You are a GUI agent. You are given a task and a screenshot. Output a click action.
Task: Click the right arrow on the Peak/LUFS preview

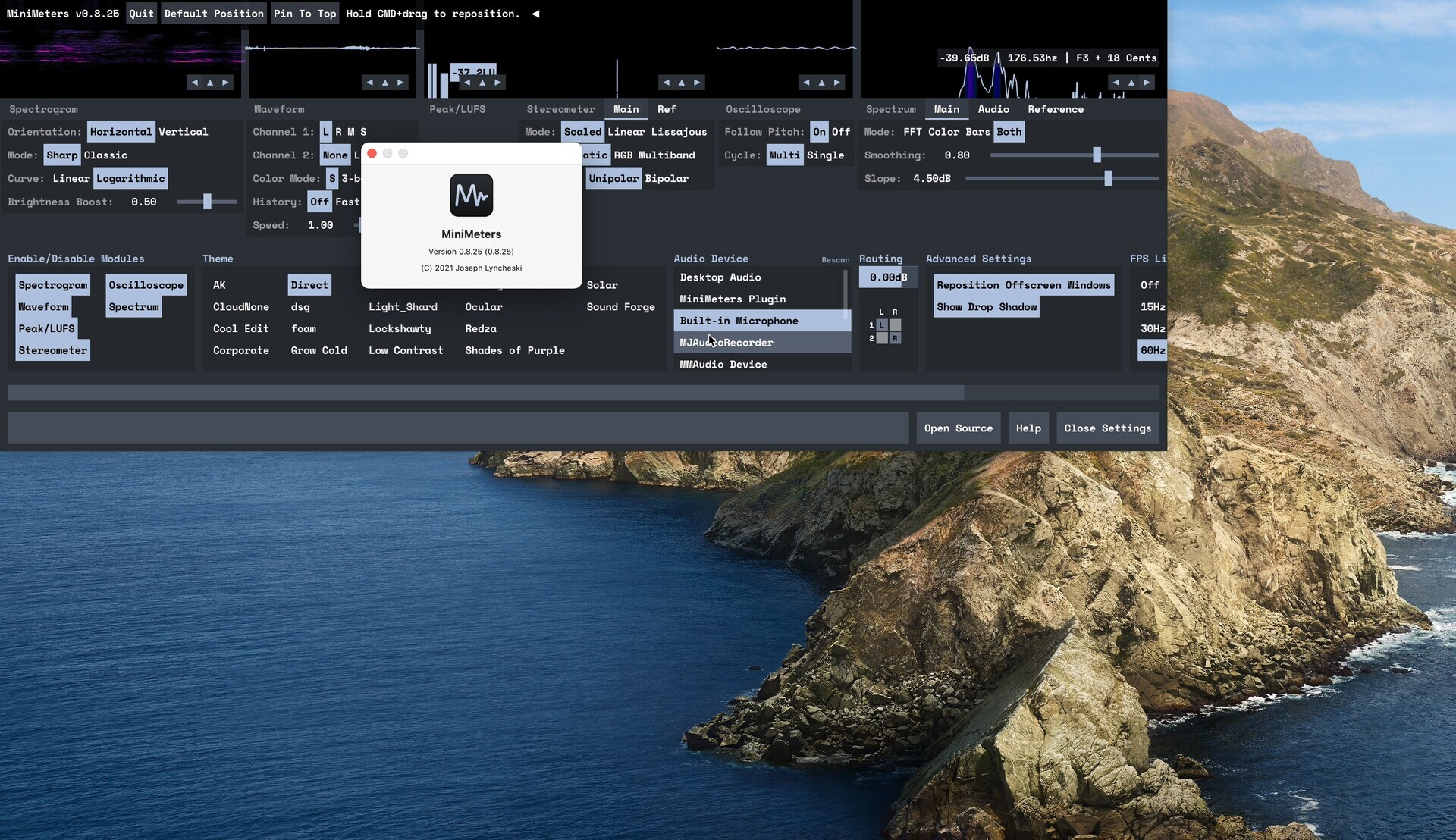497,83
